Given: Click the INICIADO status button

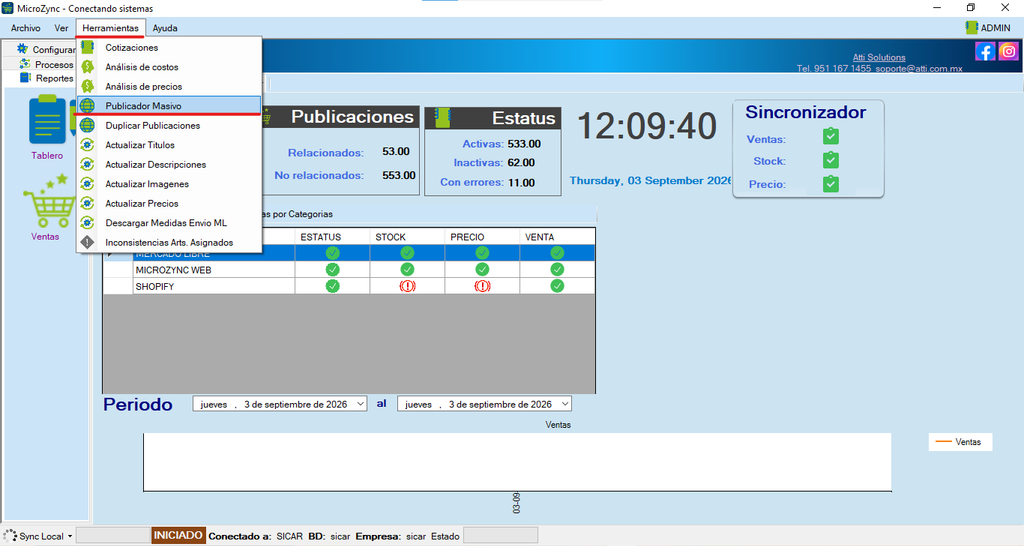Looking at the screenshot, I should click(x=178, y=536).
